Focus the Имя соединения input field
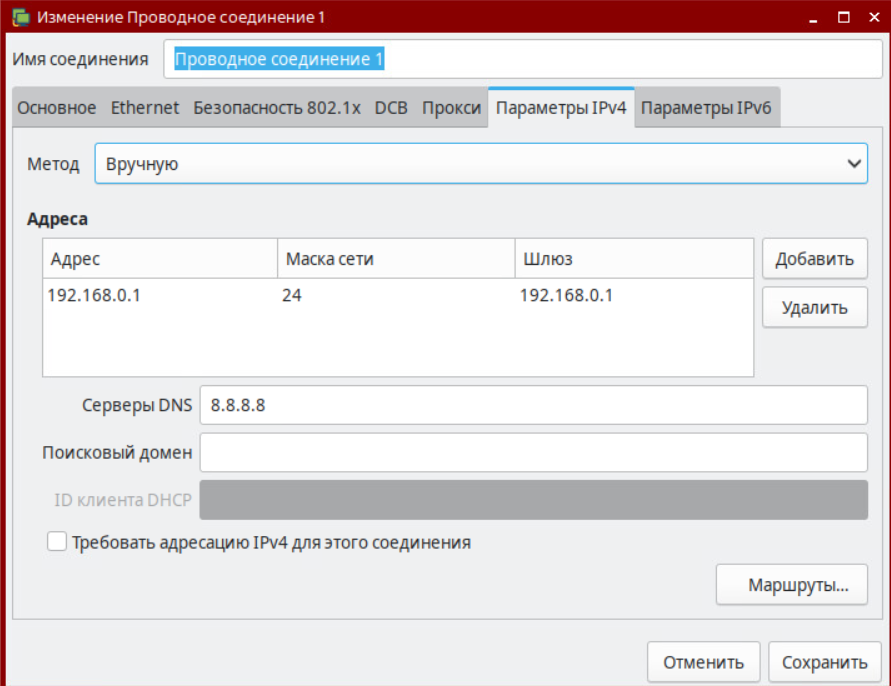The height and width of the screenshot is (686, 891). pos(523,59)
